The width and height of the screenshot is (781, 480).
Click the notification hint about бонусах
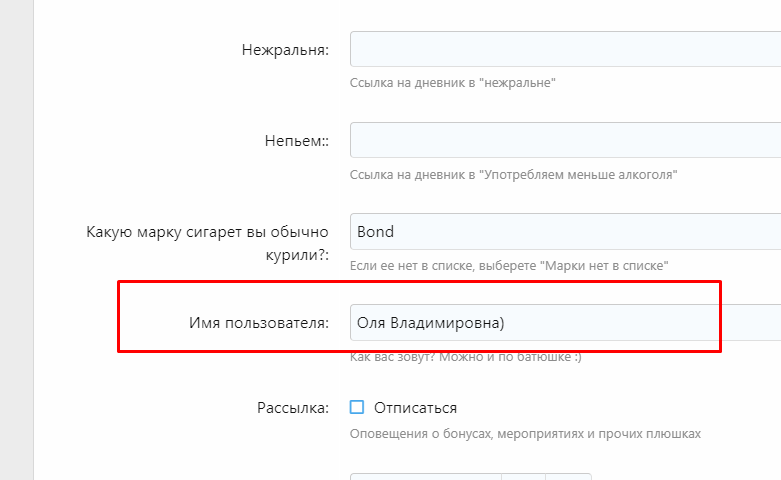point(525,434)
